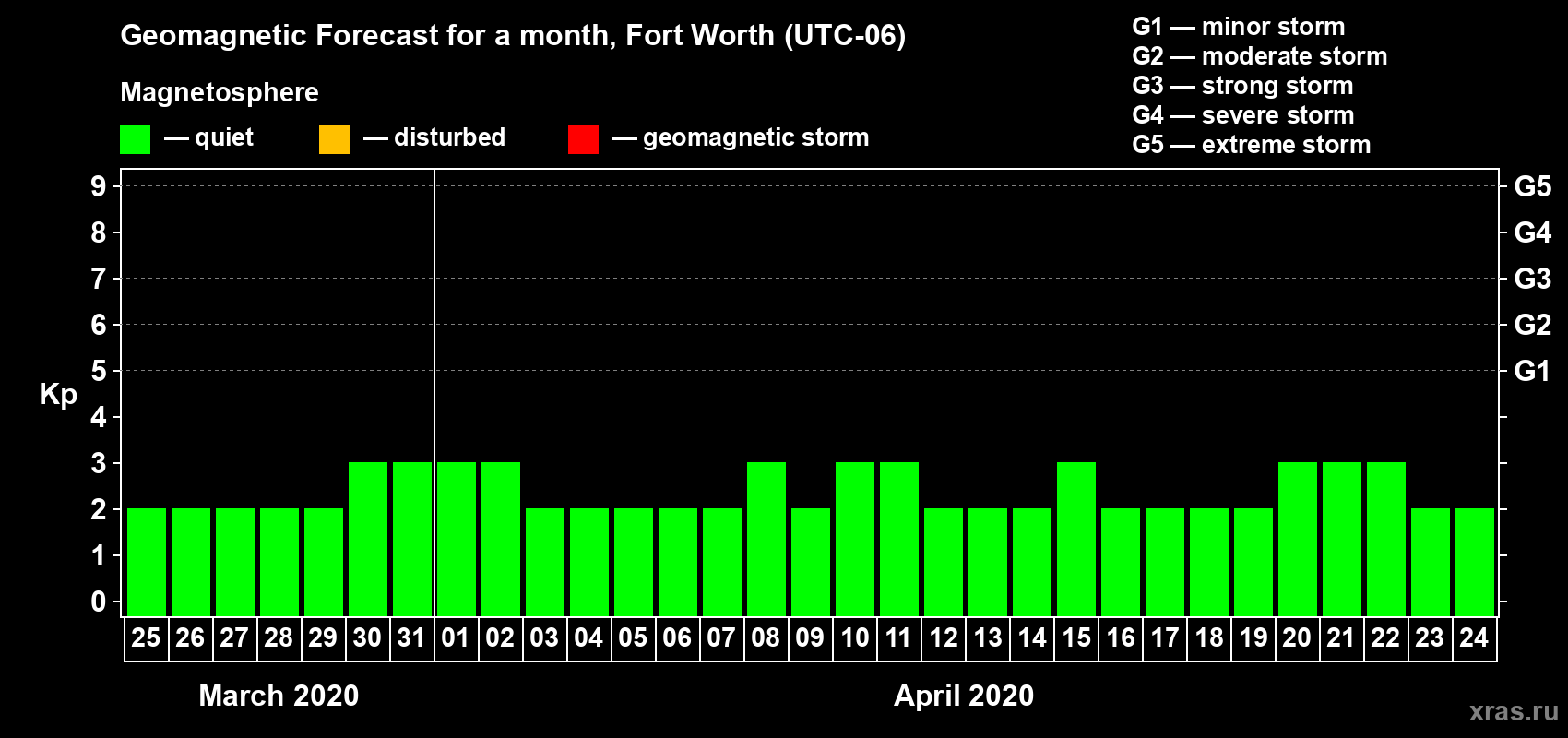Select the bar for April 01

[457, 539]
